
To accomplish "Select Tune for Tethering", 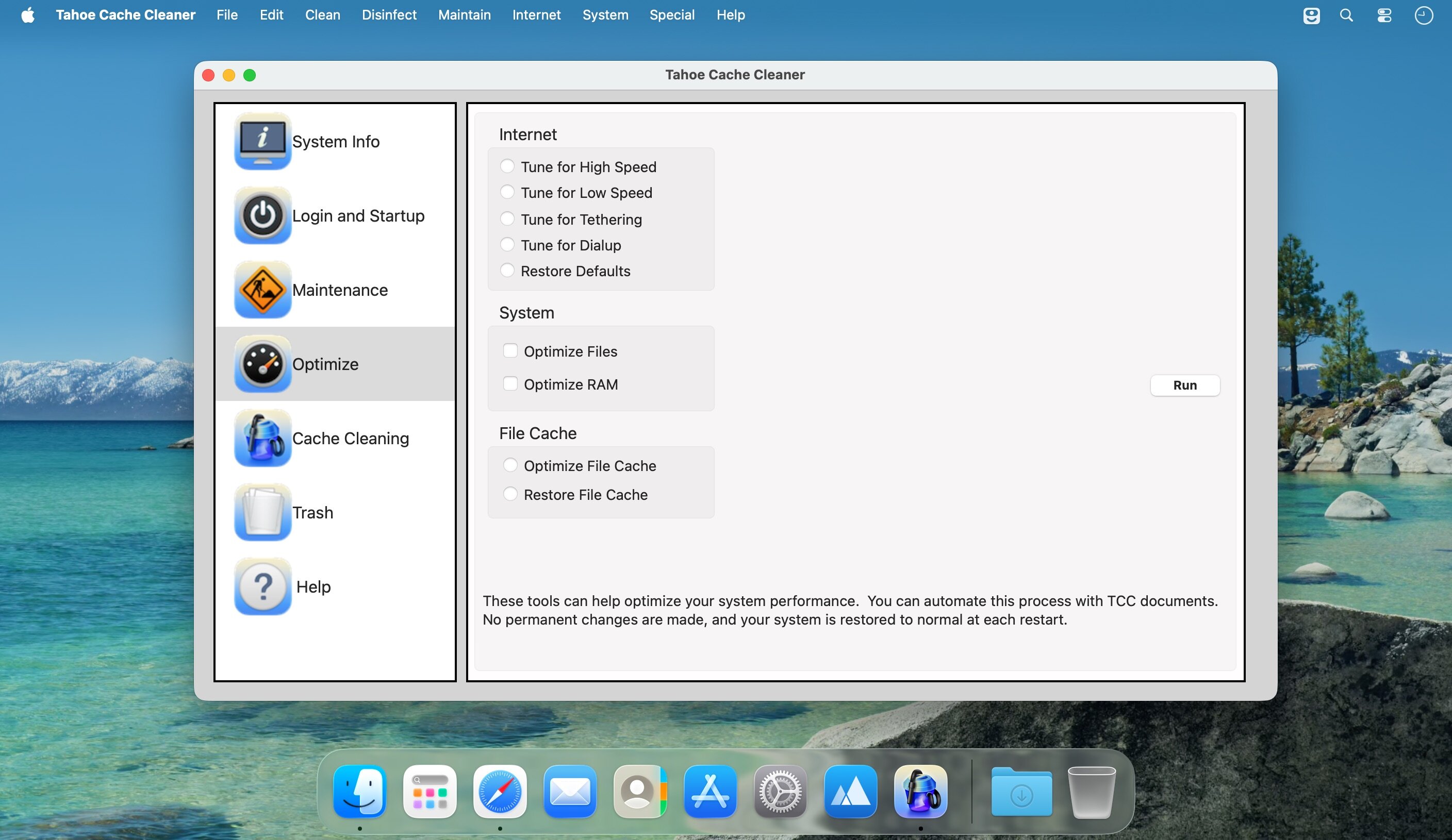I will click(x=507, y=218).
